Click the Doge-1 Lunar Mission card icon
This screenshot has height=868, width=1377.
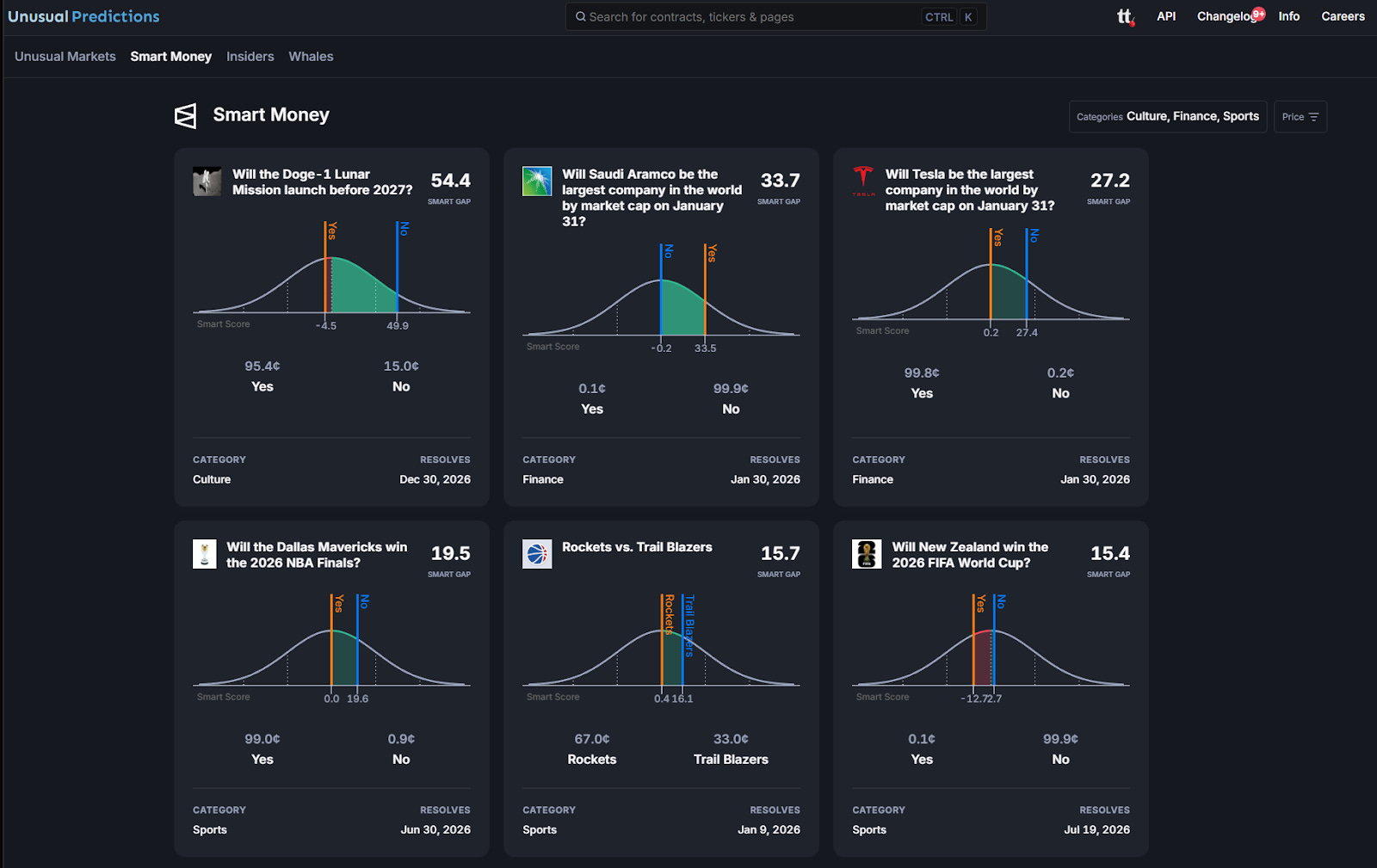tap(207, 182)
